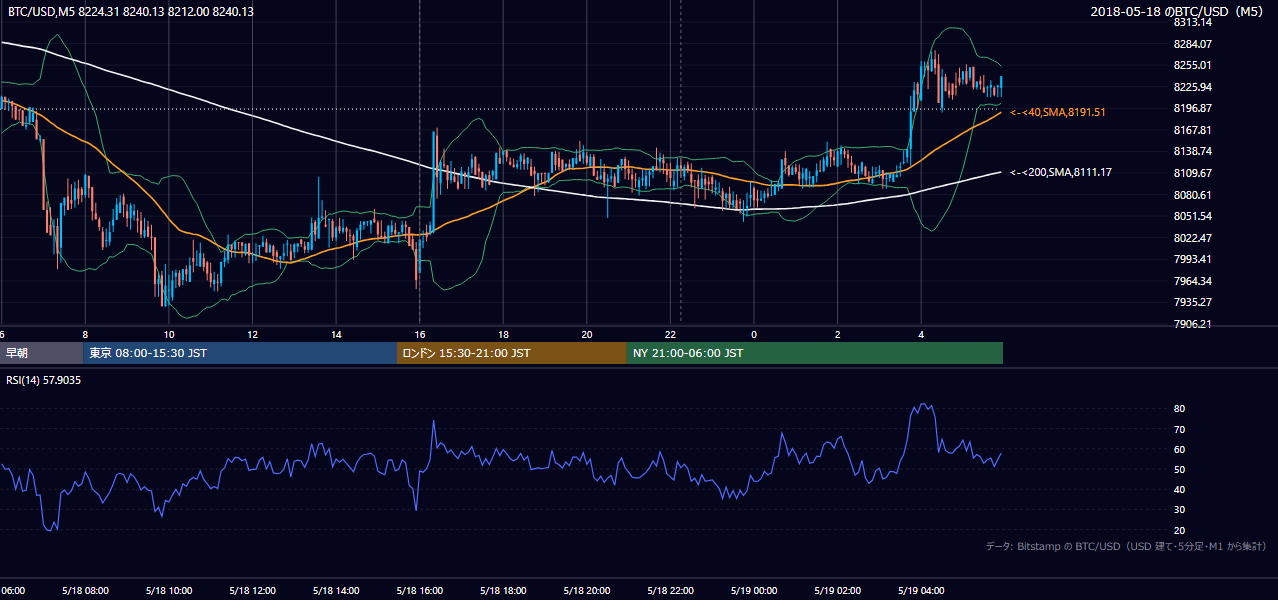Click price level 7964.34 on price axis
1278x600 pixels.
[x=1192, y=281]
